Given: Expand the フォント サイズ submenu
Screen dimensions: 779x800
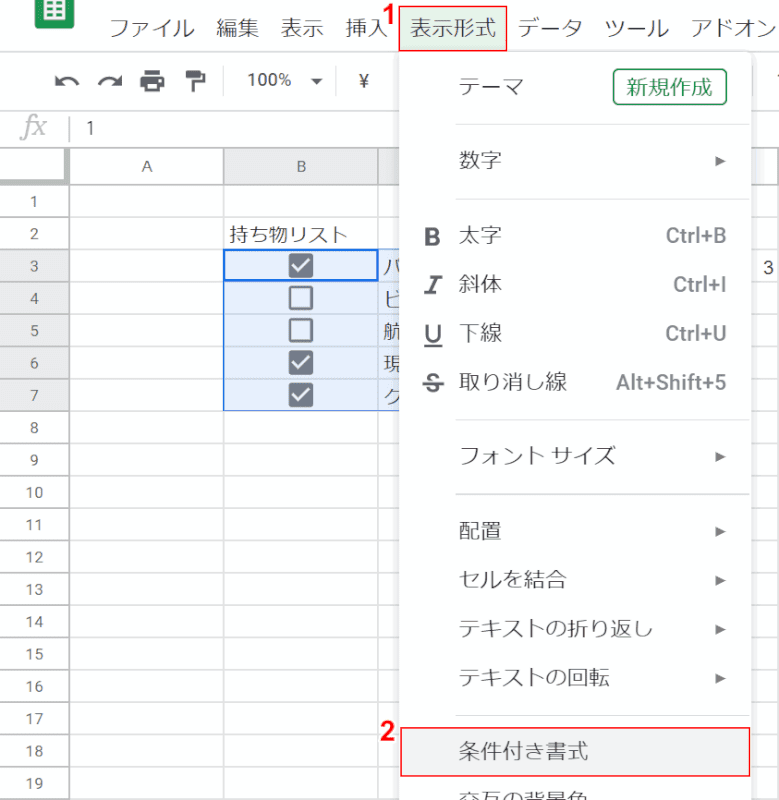Looking at the screenshot, I should click(x=575, y=457).
